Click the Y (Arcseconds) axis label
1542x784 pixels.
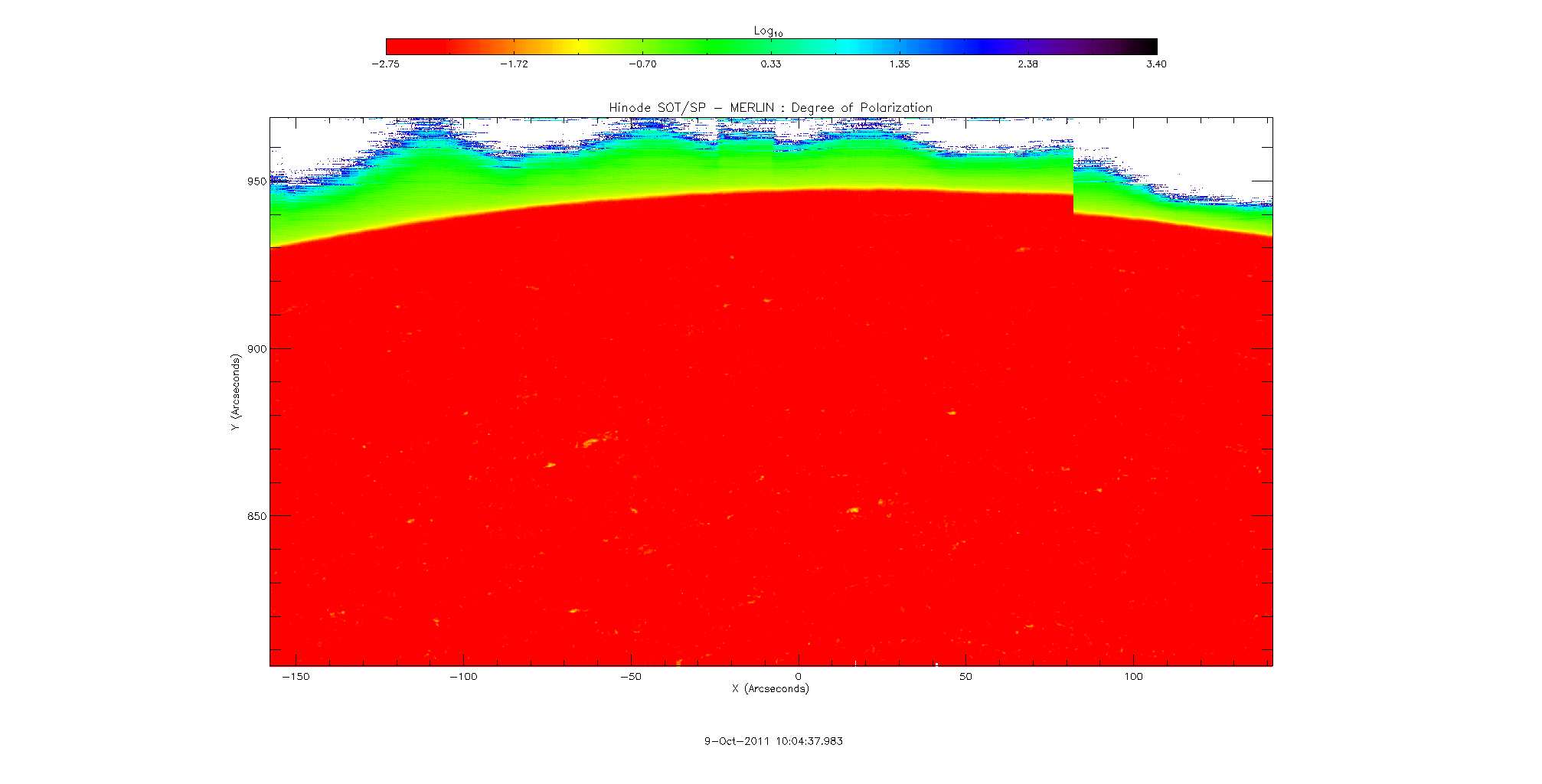tap(235, 392)
